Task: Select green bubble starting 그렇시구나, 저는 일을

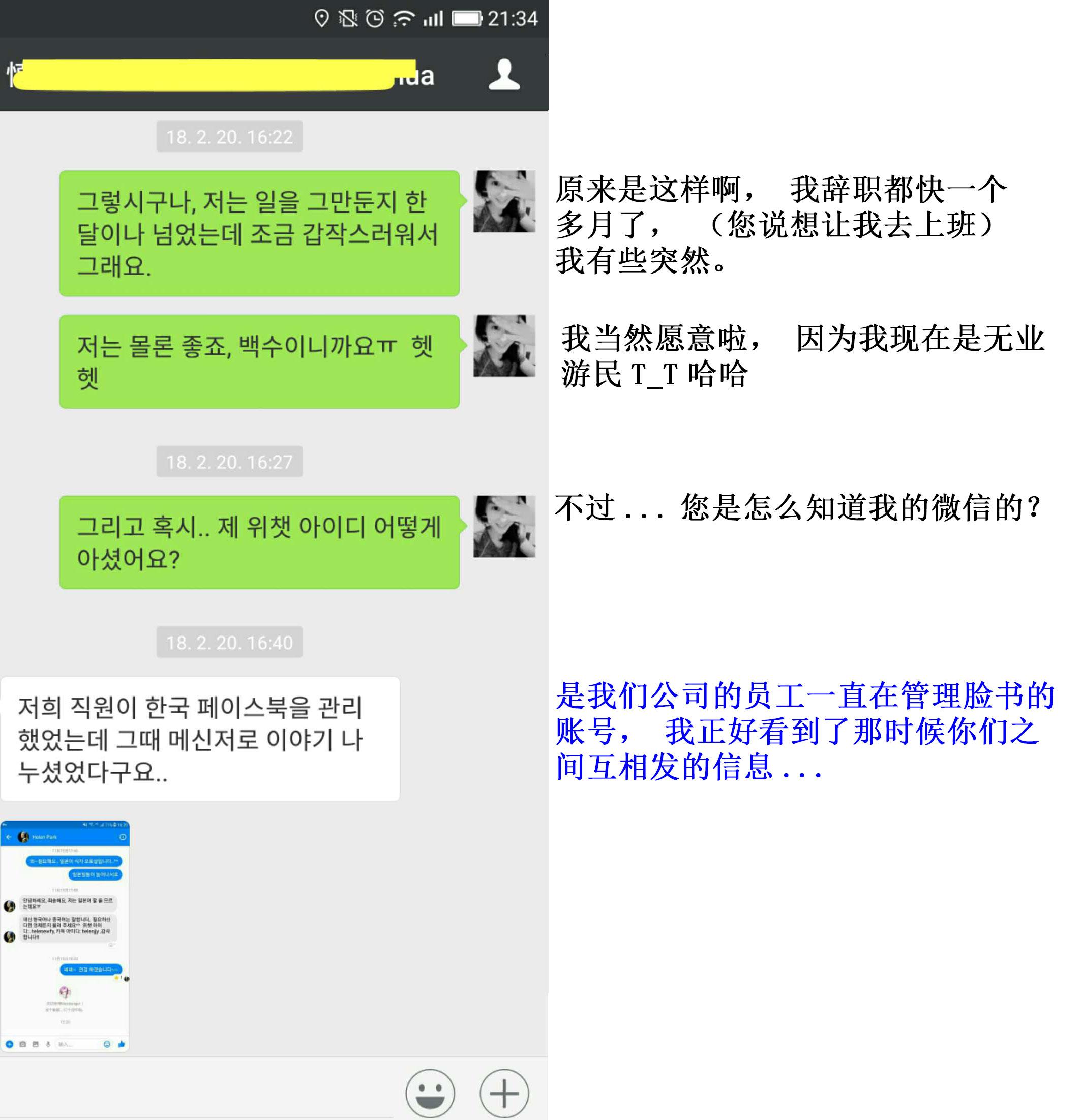Action: pos(259,233)
